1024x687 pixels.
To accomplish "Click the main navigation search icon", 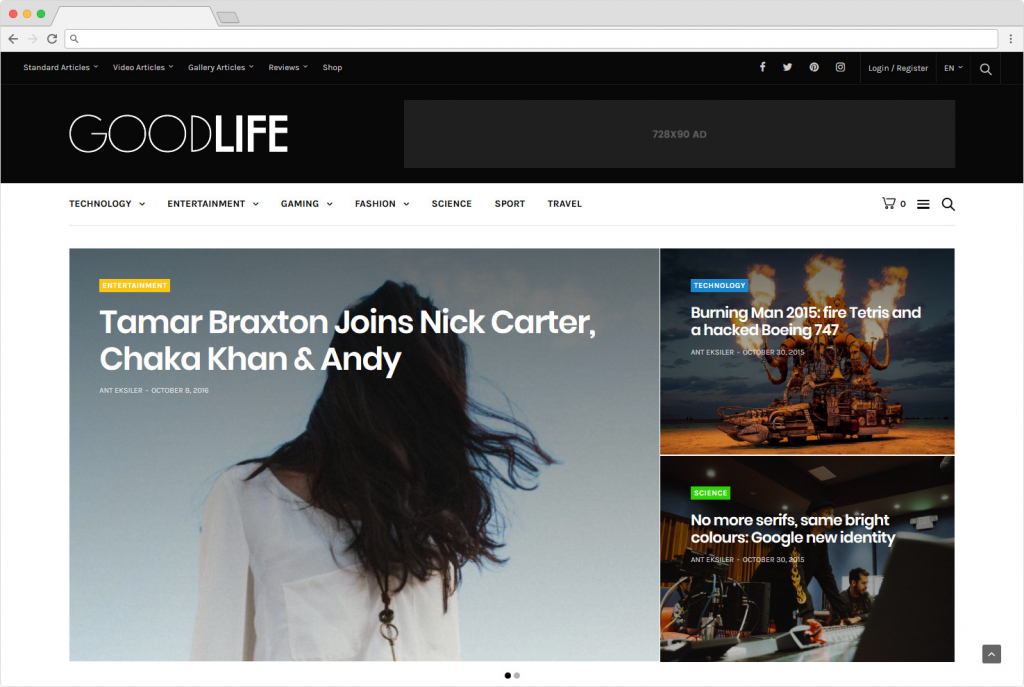I will pyautogui.click(x=948, y=204).
